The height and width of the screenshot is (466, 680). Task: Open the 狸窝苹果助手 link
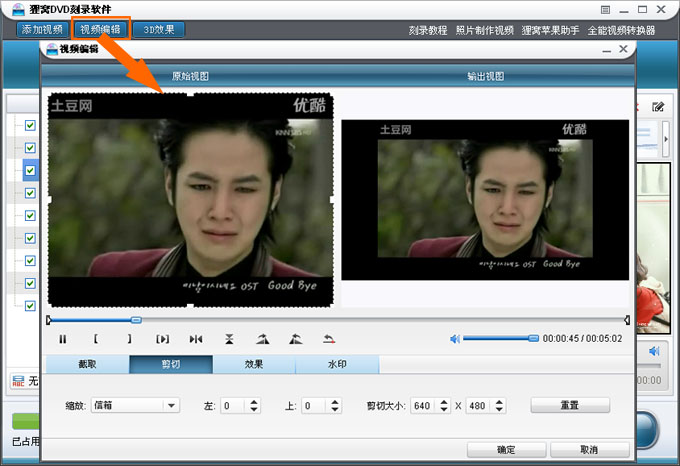[550, 30]
